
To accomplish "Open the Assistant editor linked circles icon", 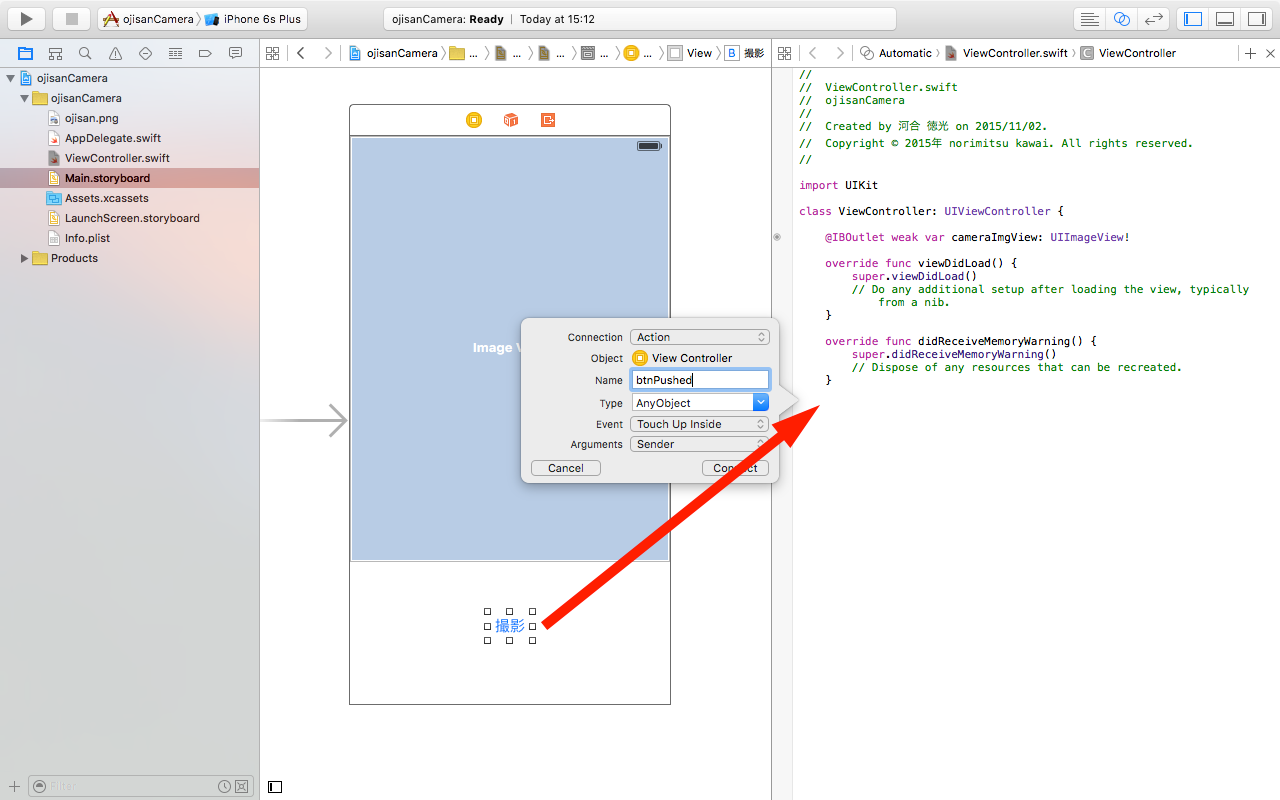I will coord(1121,18).
